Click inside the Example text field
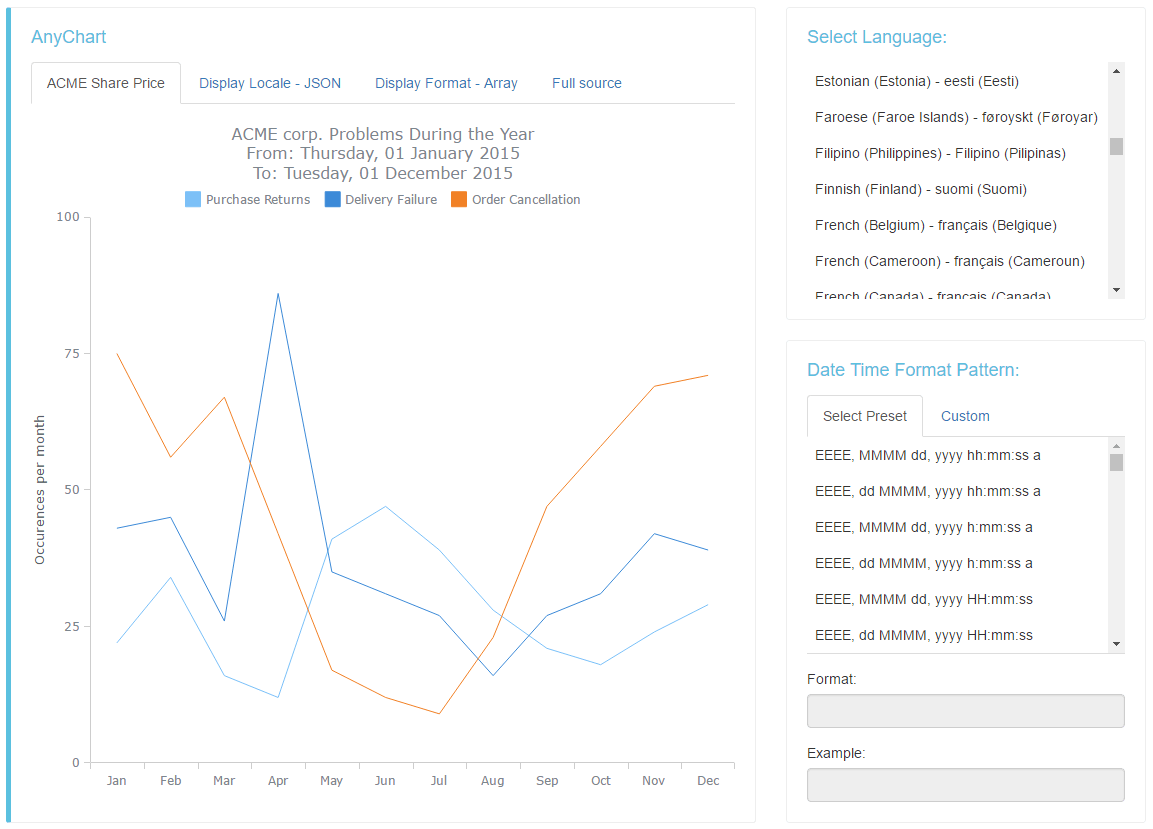 pyautogui.click(x=964, y=785)
